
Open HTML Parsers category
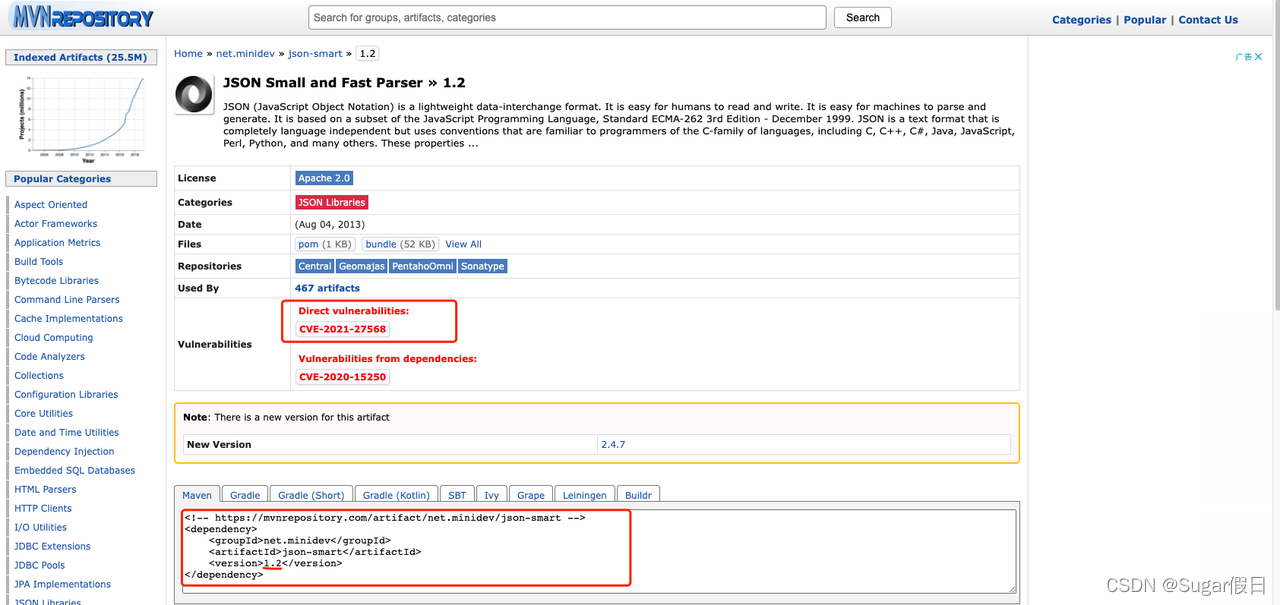[45, 490]
